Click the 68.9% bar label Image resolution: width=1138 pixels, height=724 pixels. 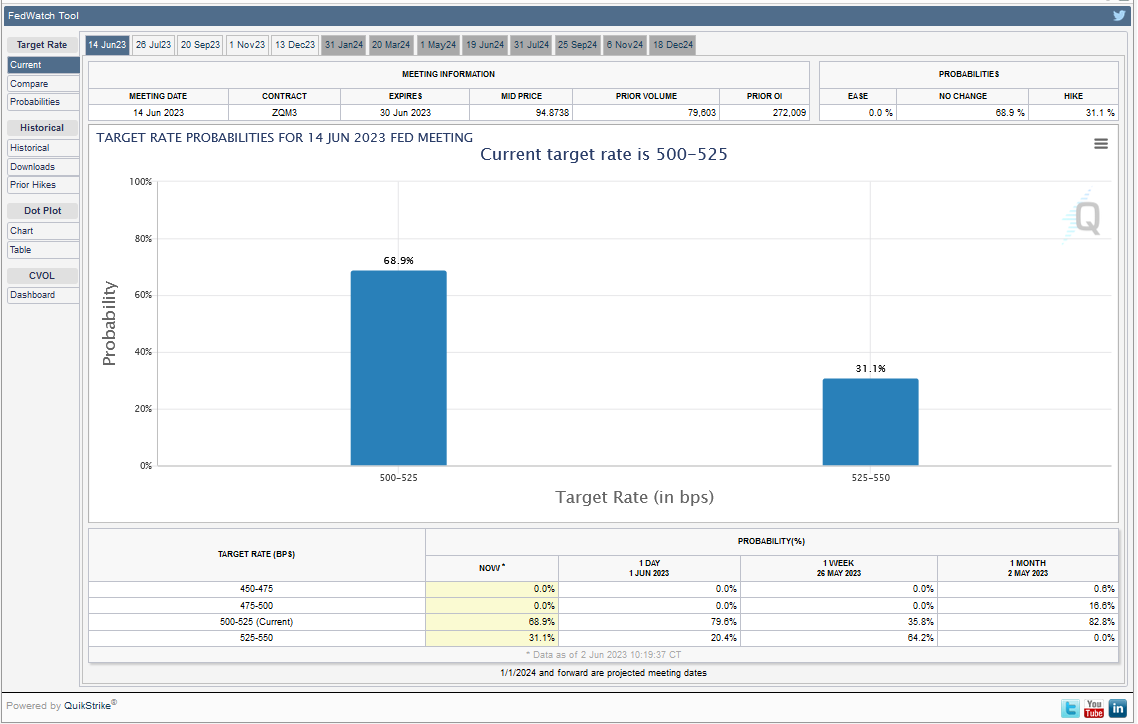click(398, 260)
